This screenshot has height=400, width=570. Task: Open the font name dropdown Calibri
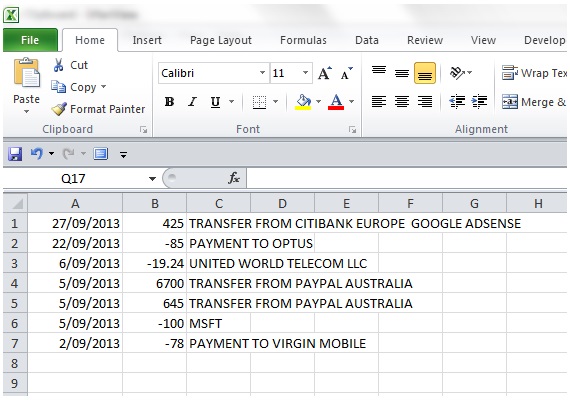[262, 73]
